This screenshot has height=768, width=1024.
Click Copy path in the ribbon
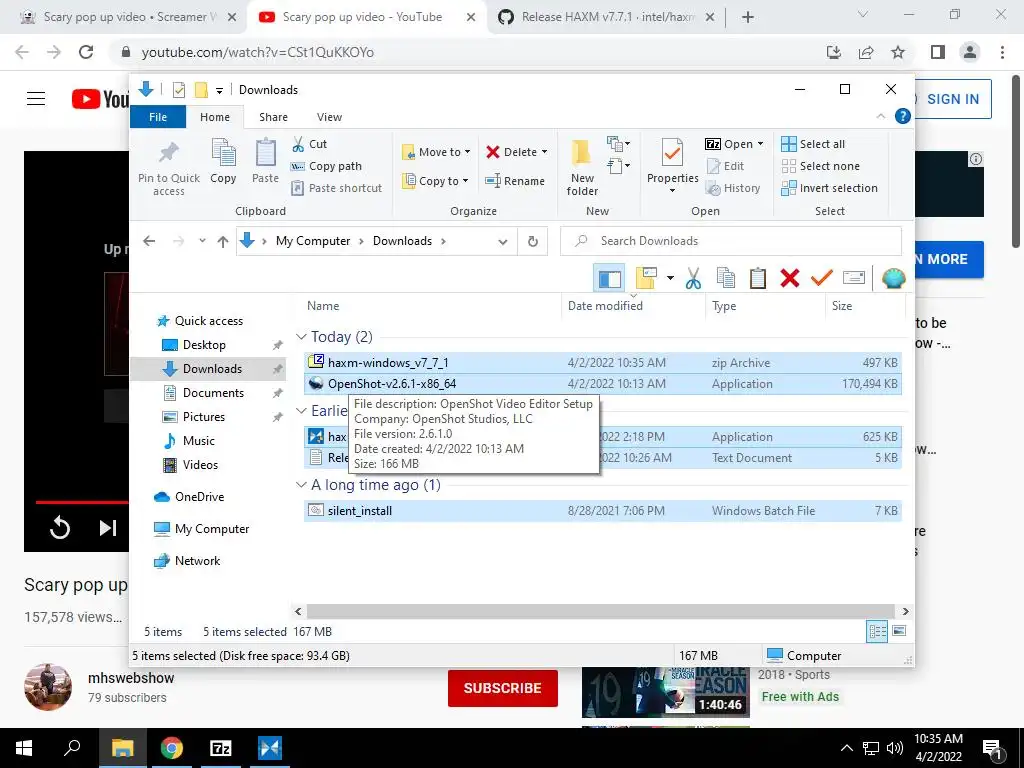click(327, 166)
